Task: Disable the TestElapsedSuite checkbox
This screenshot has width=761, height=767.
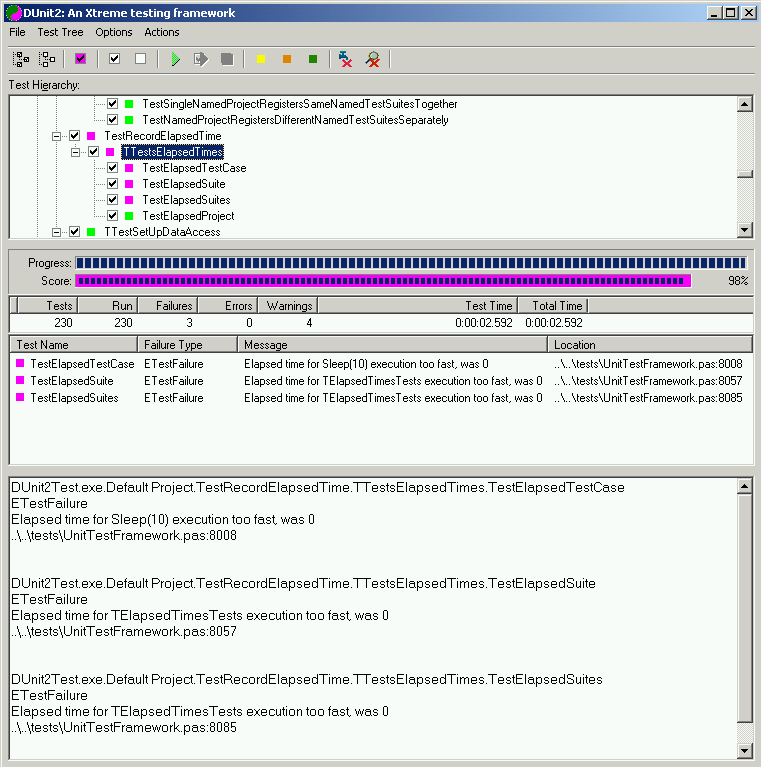Action: [112, 184]
